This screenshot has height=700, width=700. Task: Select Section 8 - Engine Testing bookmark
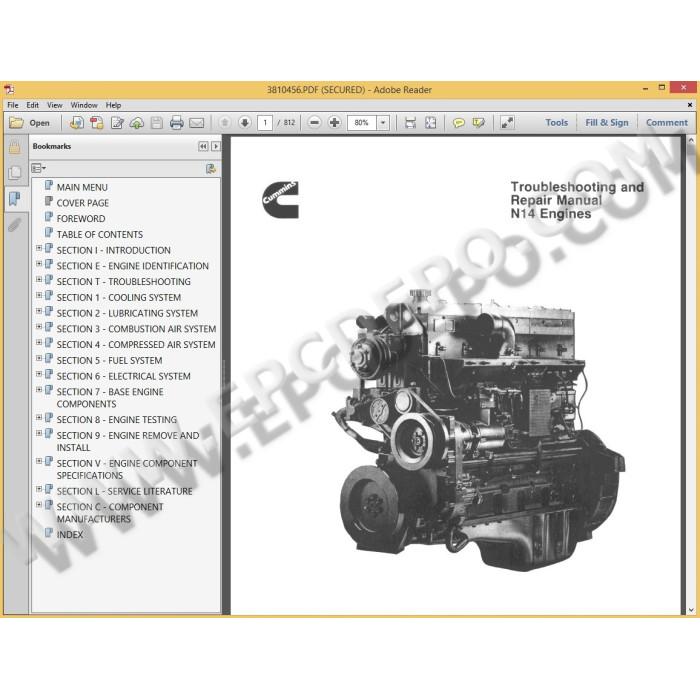click(117, 420)
